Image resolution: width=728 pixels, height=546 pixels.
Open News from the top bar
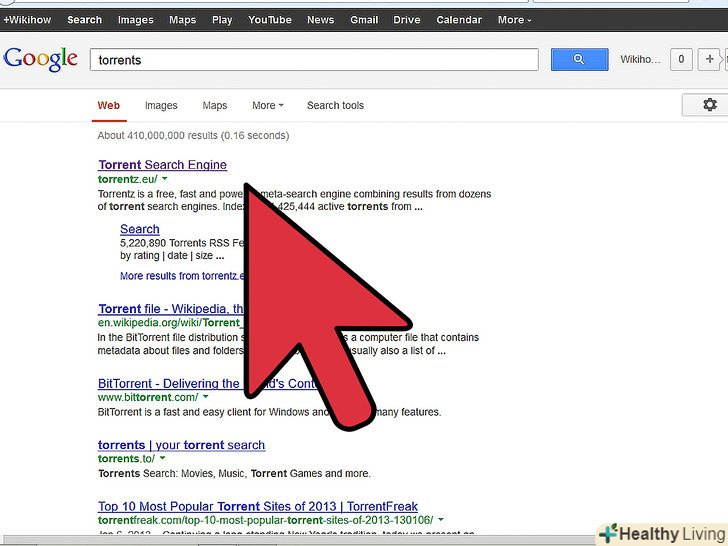point(320,20)
